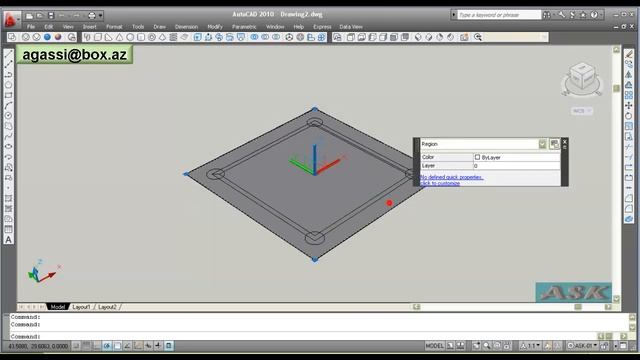Select the Rectangle draw tool
Viewport: 640px width, 360px height.
coord(8,95)
